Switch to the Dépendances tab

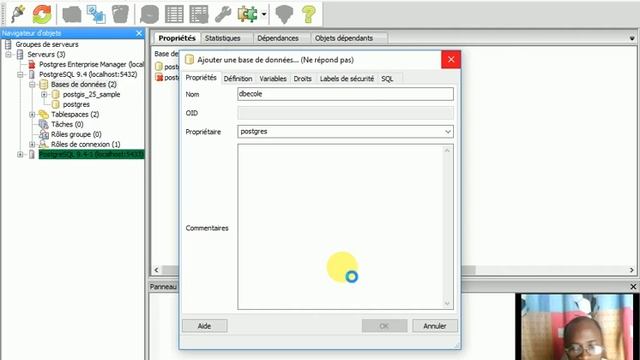point(278,38)
